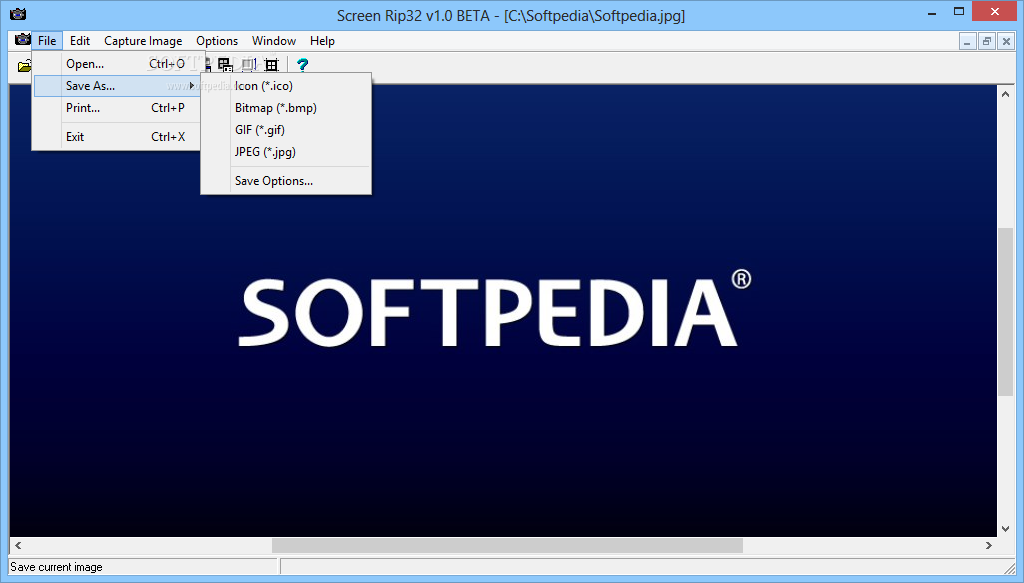
Task: Click the vertical scrollbar up arrow
Action: coord(1006,94)
